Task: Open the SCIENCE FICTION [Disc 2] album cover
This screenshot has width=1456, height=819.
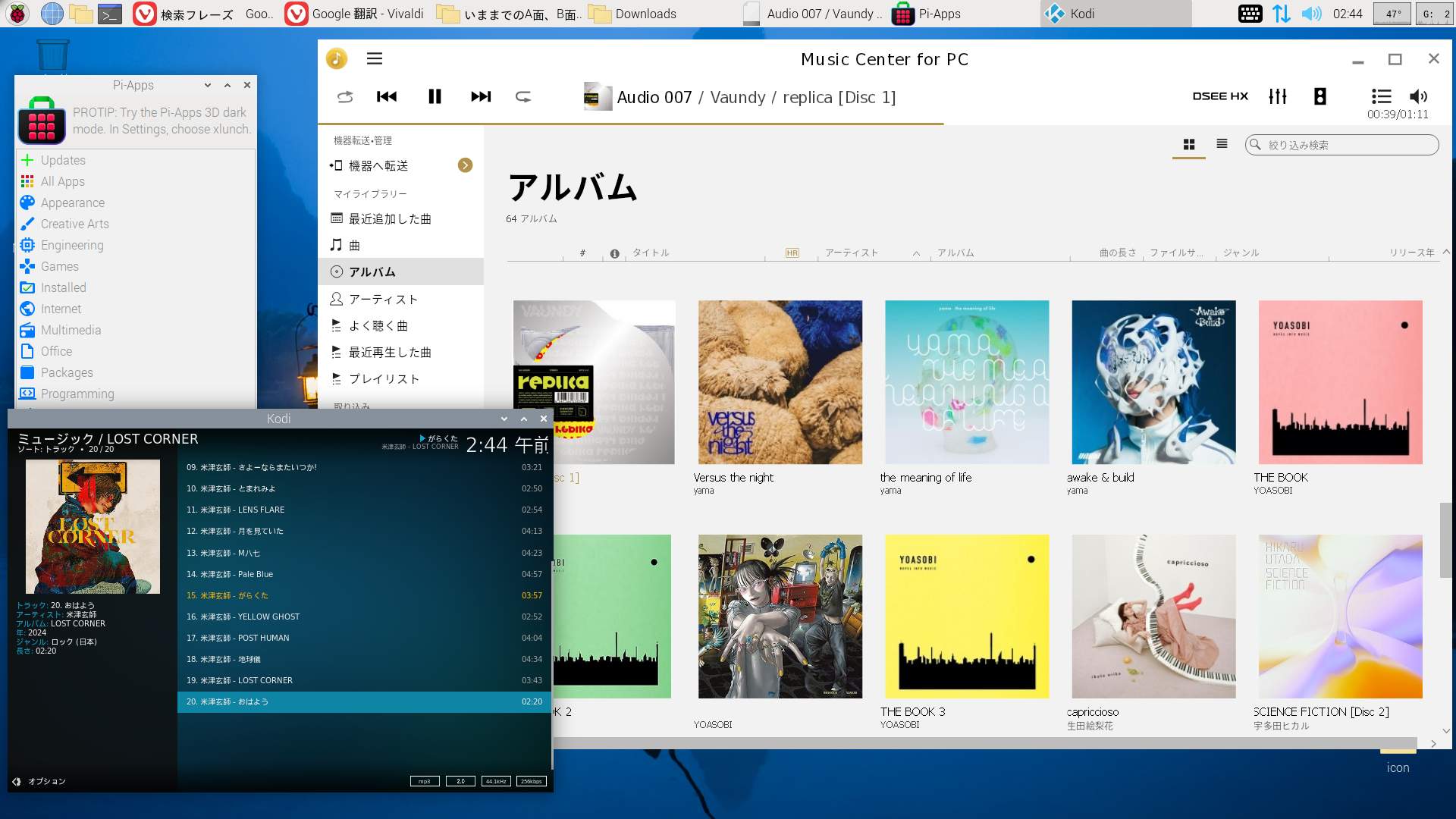Action: [x=1341, y=617]
